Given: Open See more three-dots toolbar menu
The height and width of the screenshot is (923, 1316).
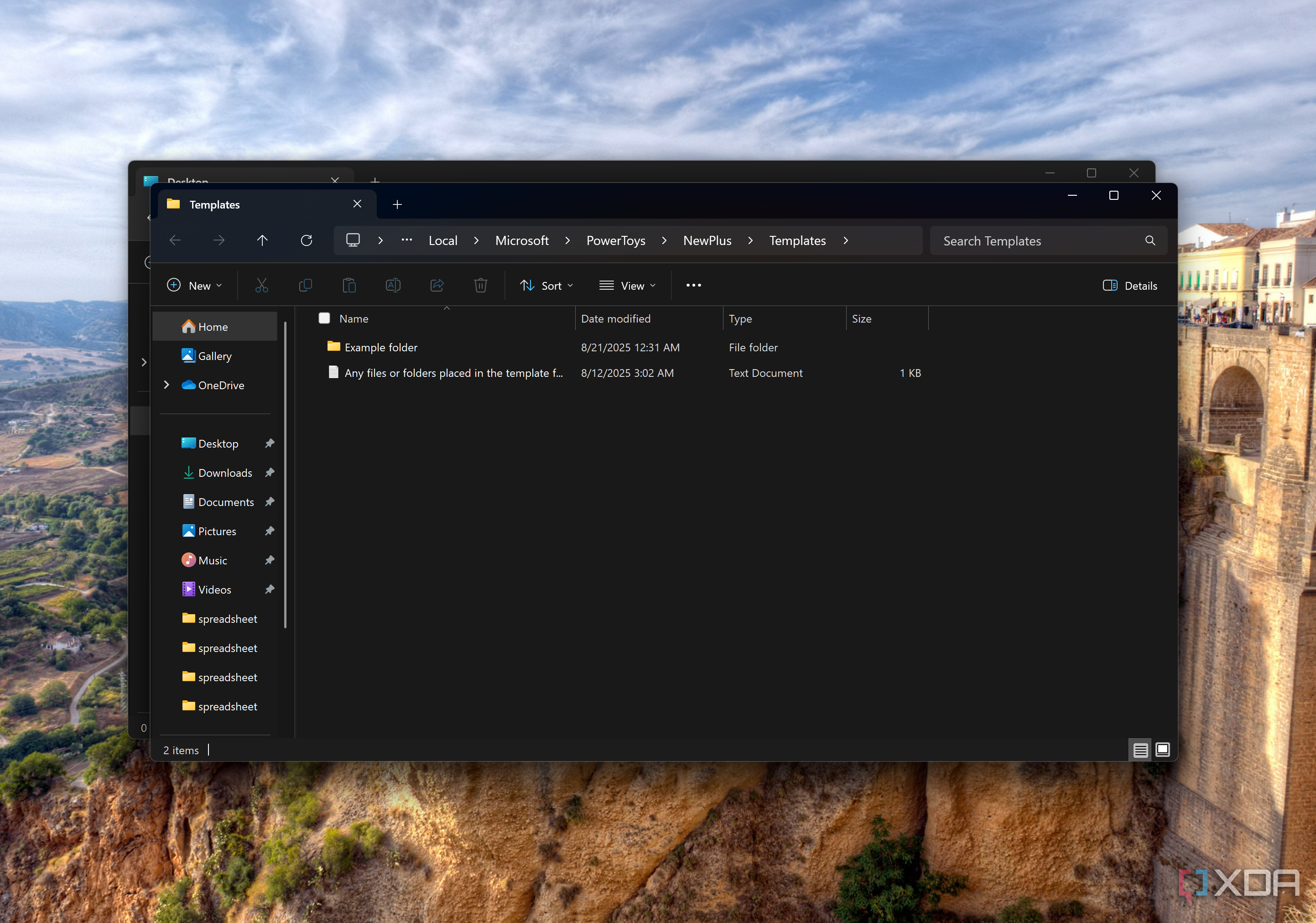Looking at the screenshot, I should point(693,286).
